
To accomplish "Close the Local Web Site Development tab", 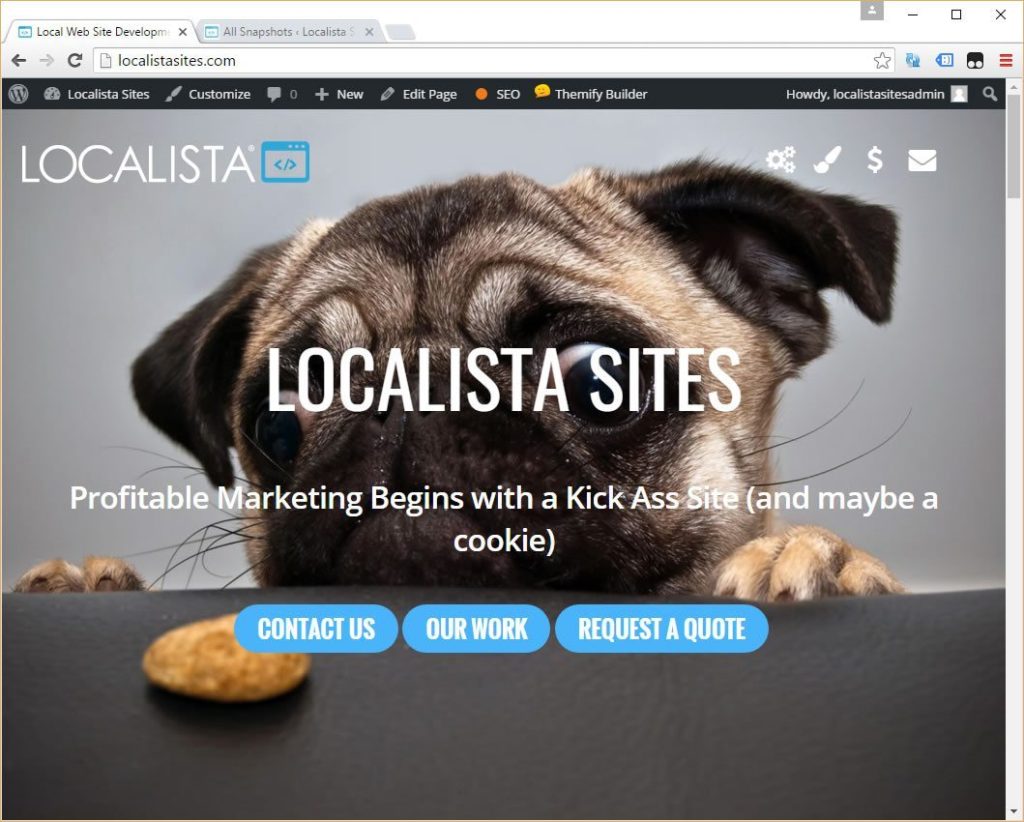I will (183, 32).
